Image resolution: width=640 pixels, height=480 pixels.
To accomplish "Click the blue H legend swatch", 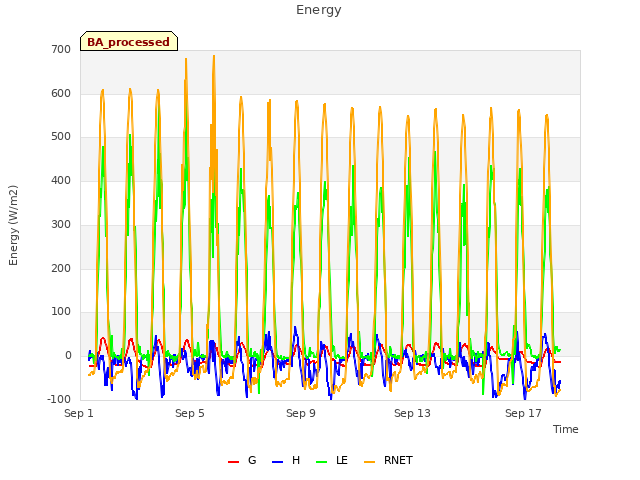I will (x=278, y=462).
